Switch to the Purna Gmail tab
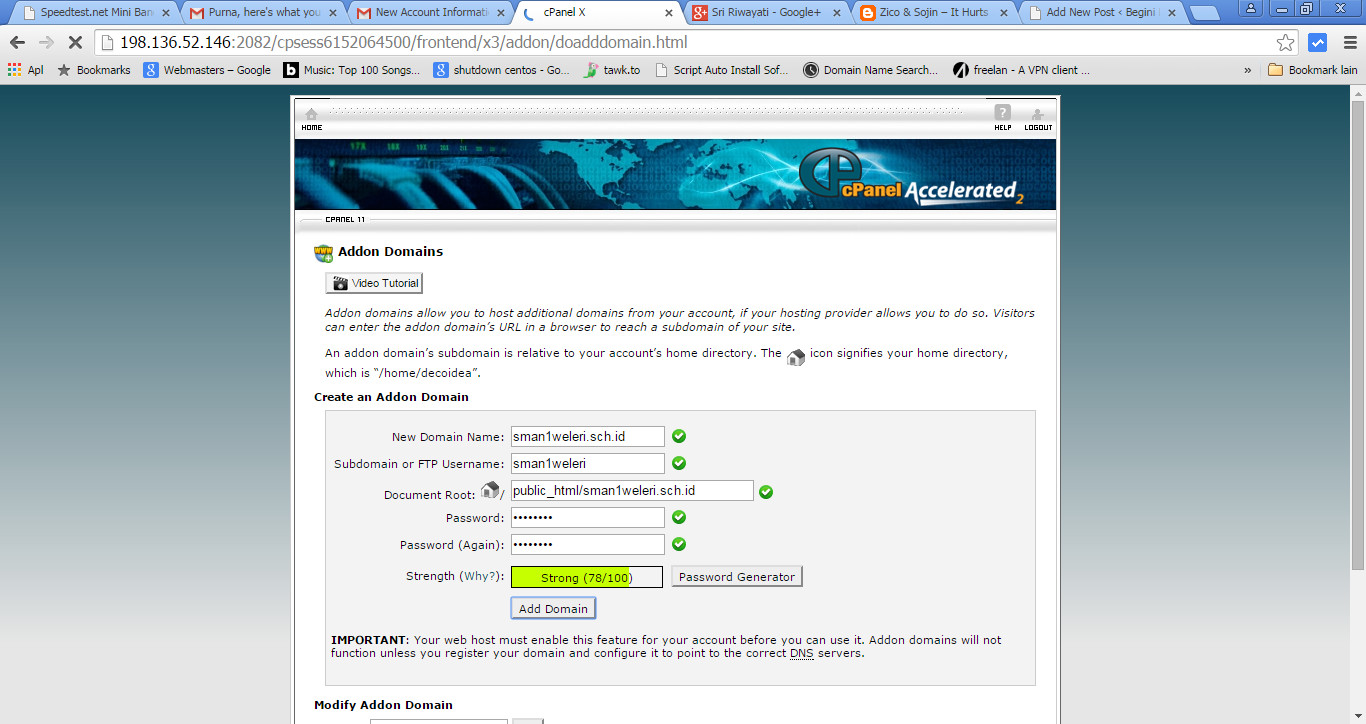1366x724 pixels. coord(262,13)
